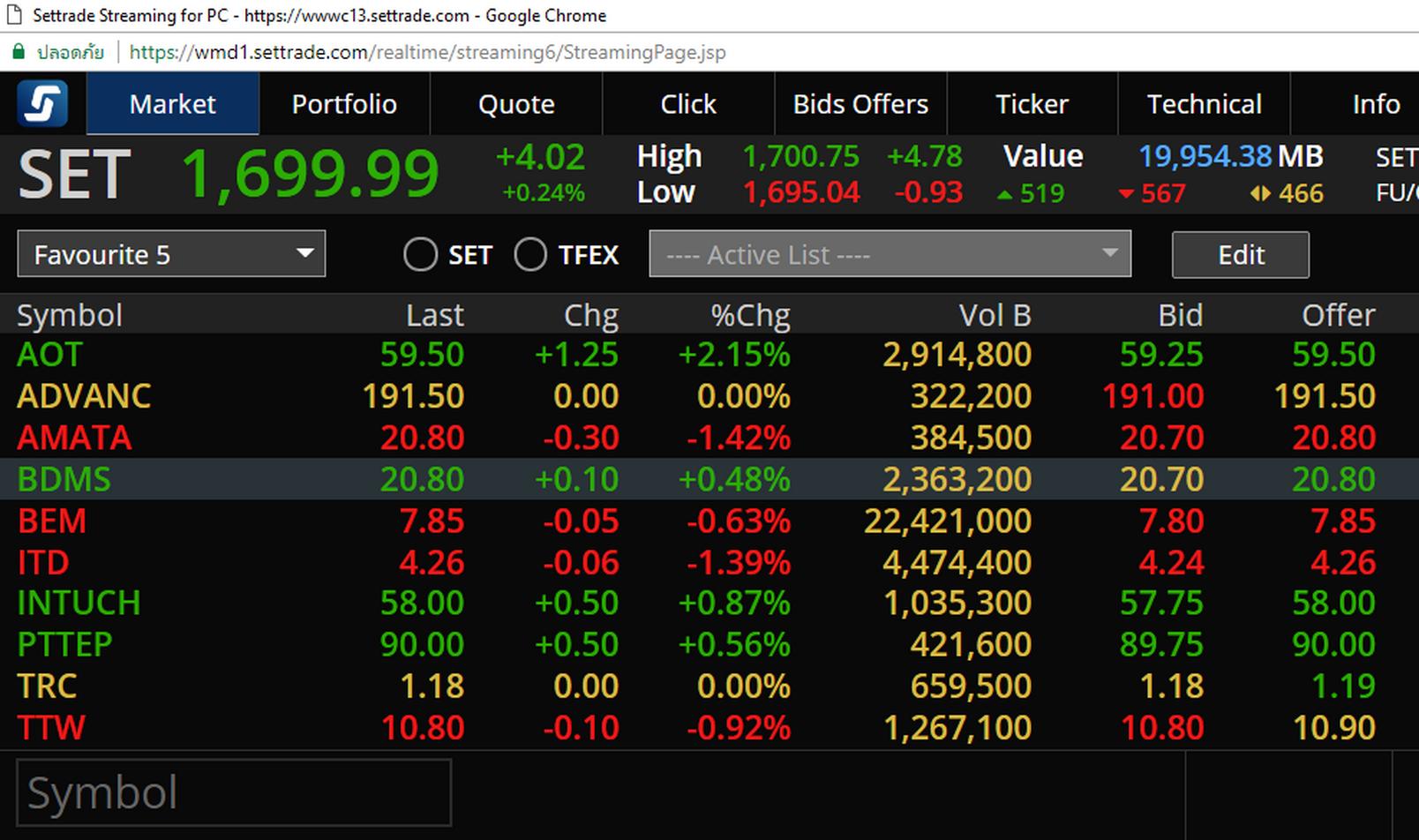Open the Info tab

coord(1376,103)
